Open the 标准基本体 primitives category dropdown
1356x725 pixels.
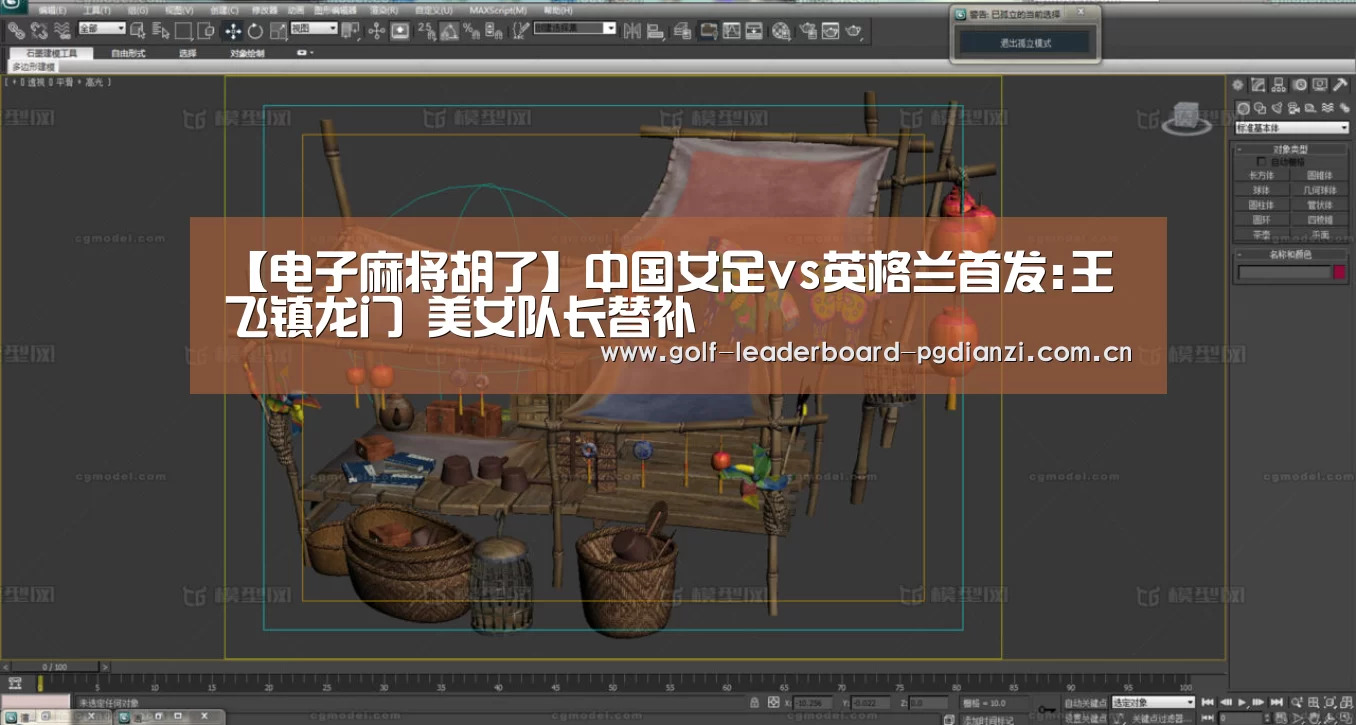coord(1292,128)
